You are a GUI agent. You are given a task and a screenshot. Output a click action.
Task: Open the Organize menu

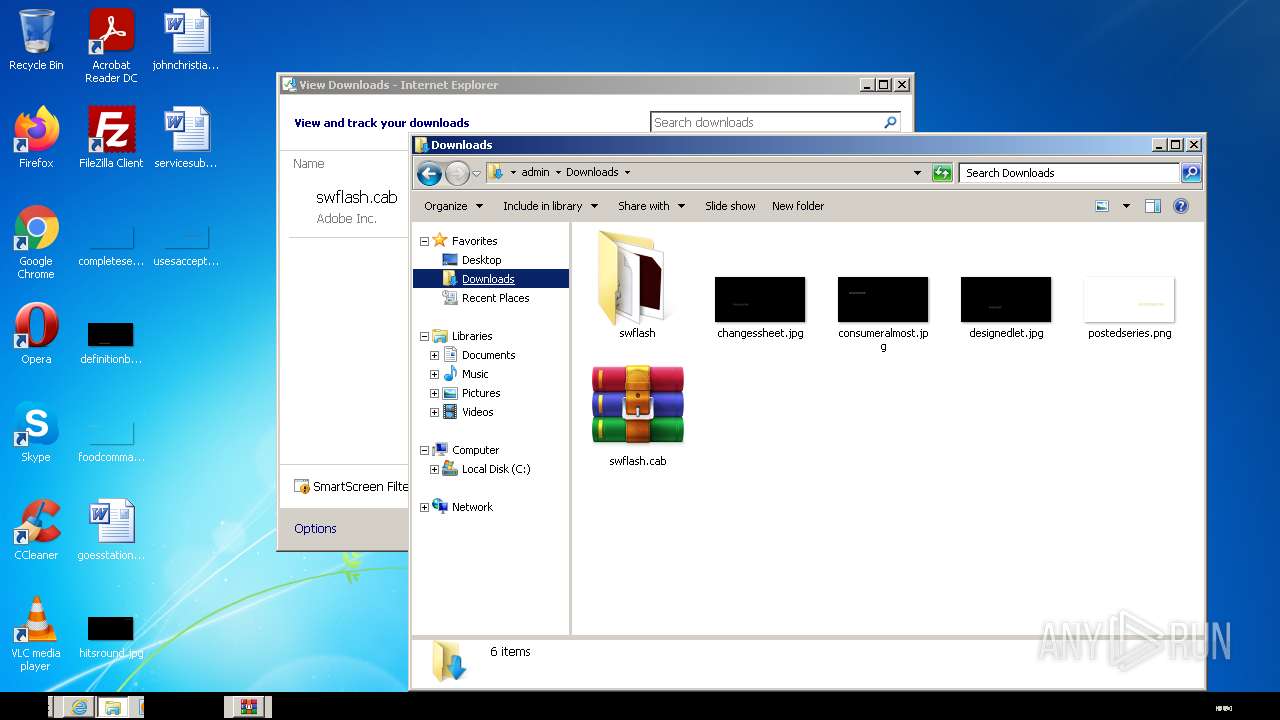click(453, 206)
